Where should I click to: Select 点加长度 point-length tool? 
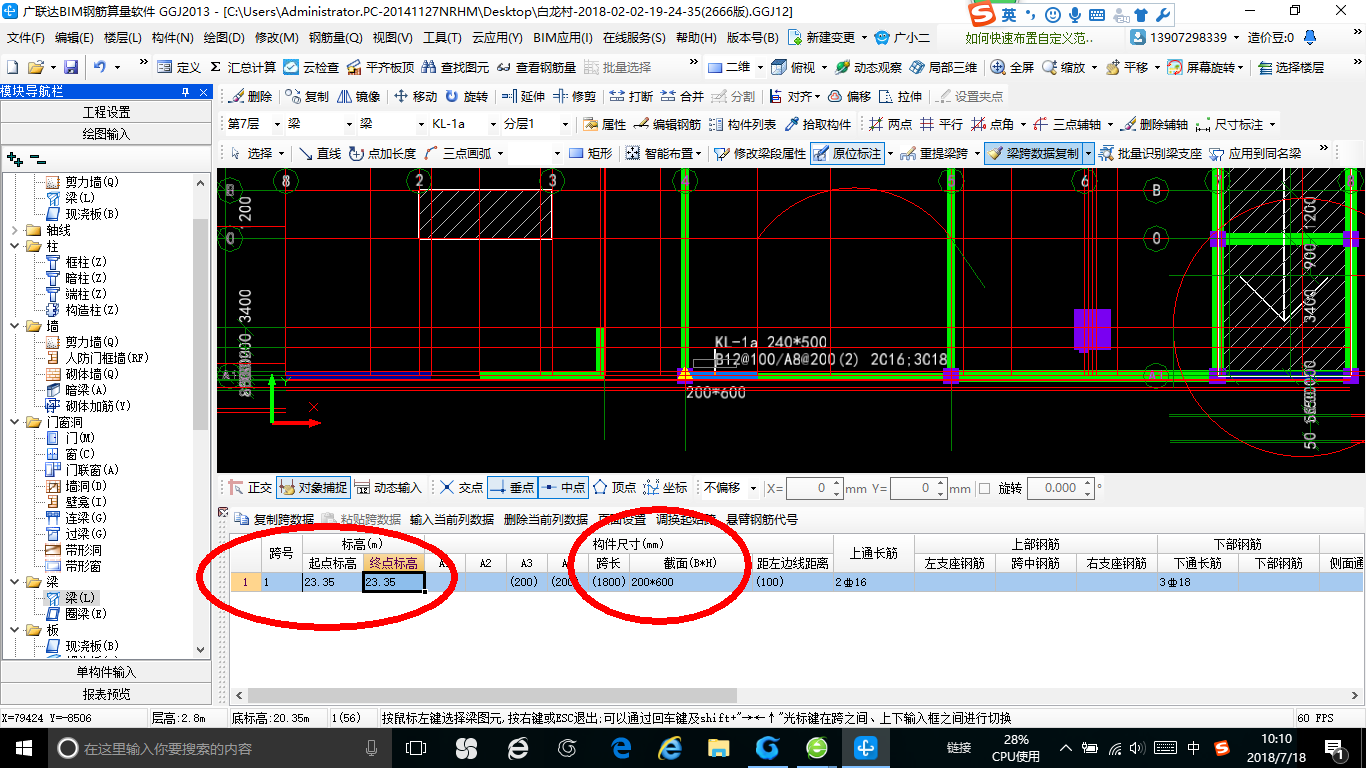click(x=383, y=153)
